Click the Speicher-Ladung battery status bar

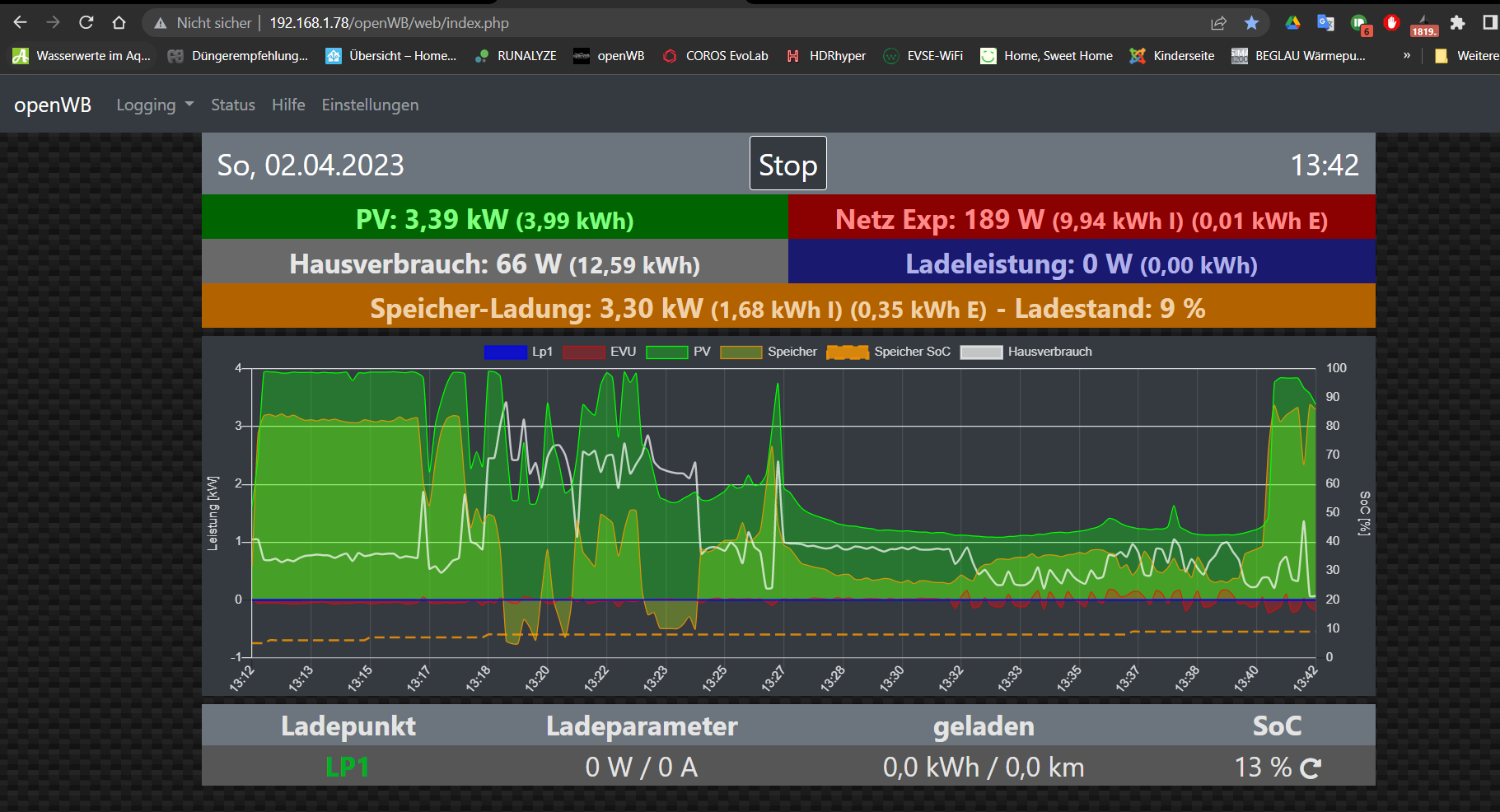tap(788, 306)
